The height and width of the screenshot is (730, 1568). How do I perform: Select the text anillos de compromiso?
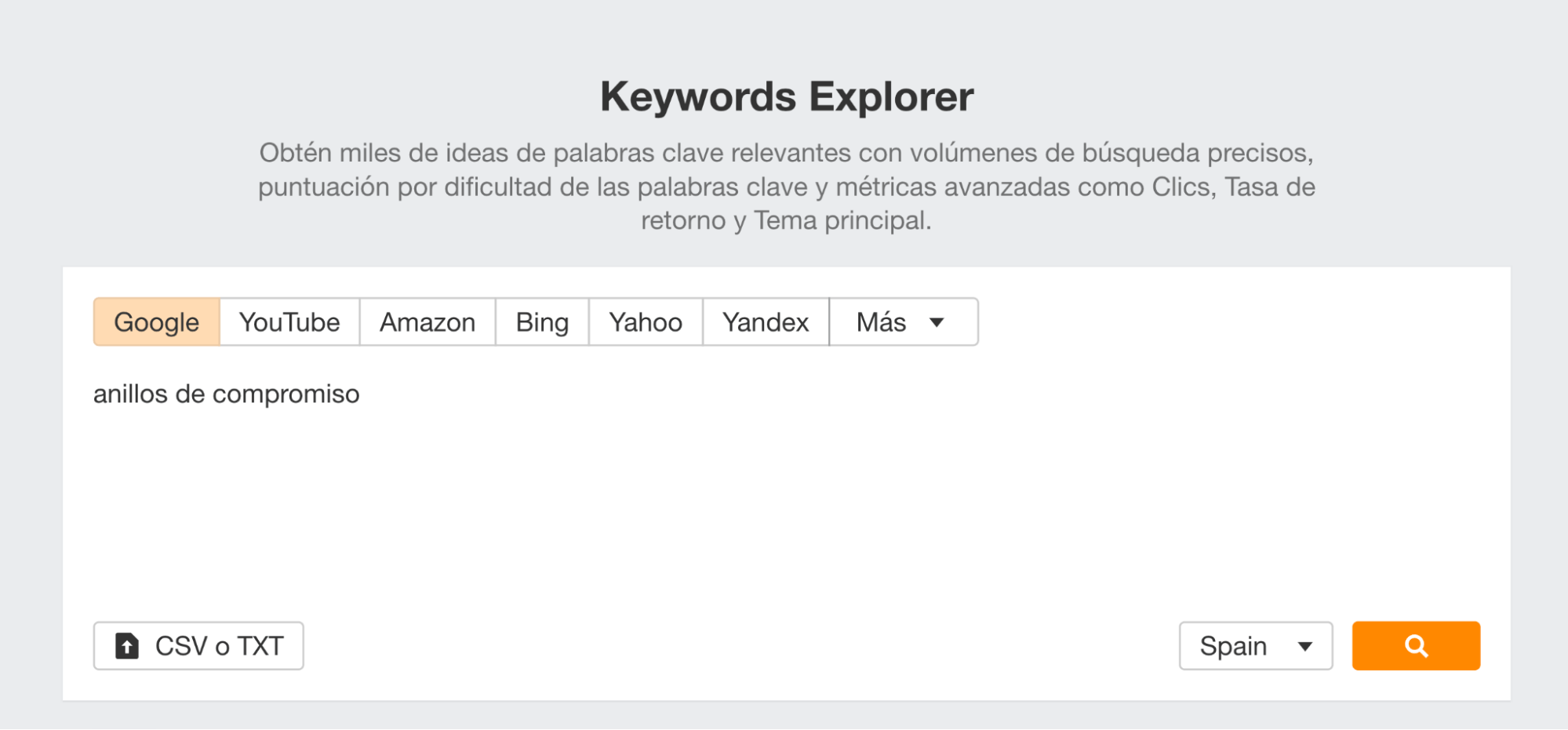[227, 394]
